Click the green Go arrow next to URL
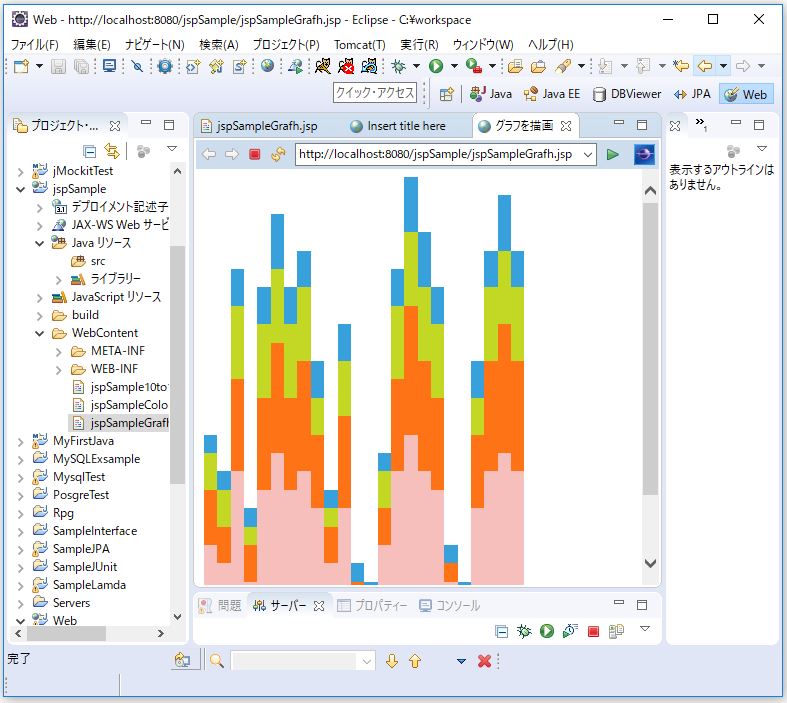 pyautogui.click(x=612, y=154)
